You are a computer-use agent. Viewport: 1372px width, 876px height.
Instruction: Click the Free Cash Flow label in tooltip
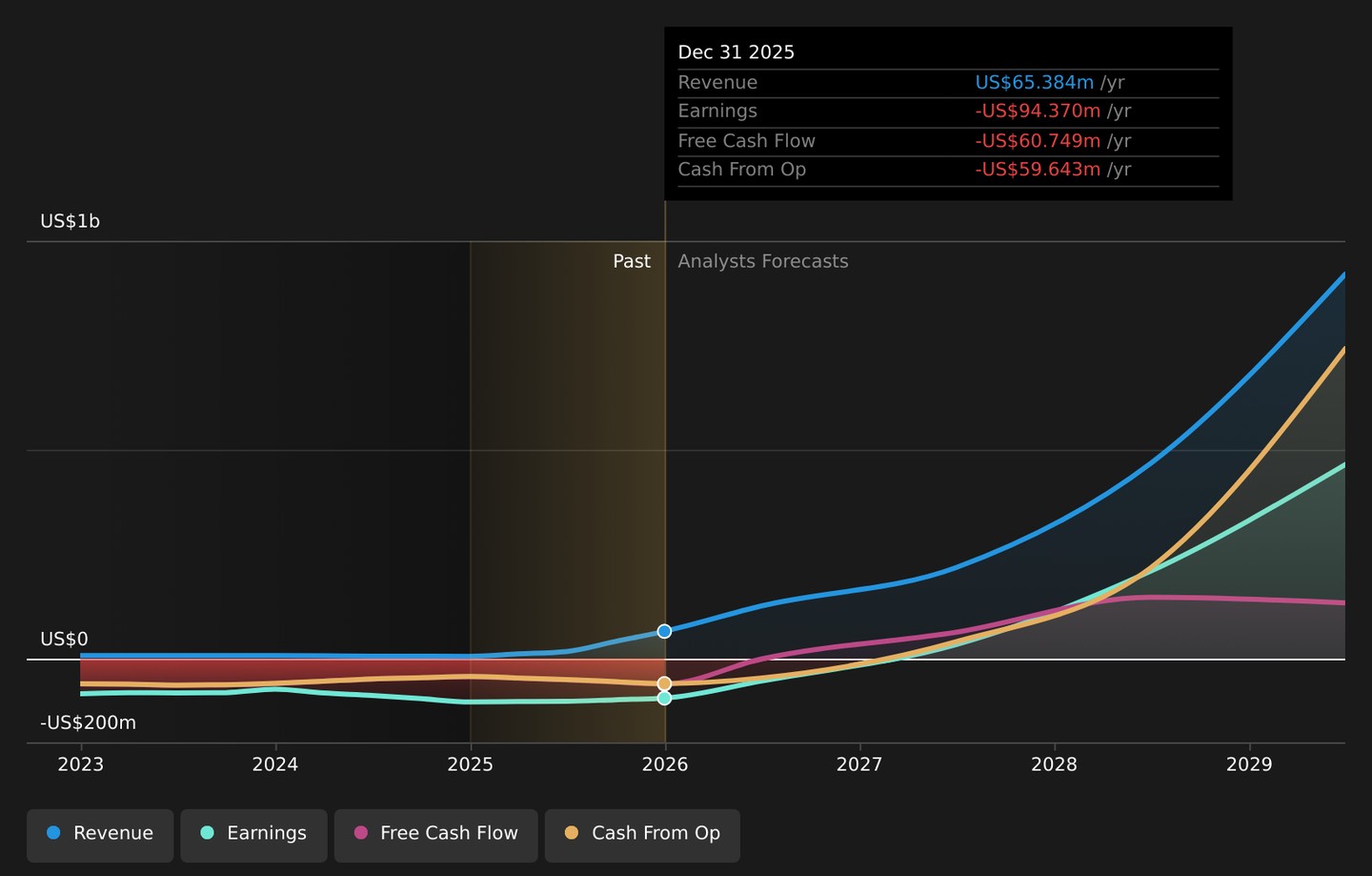[x=746, y=141]
